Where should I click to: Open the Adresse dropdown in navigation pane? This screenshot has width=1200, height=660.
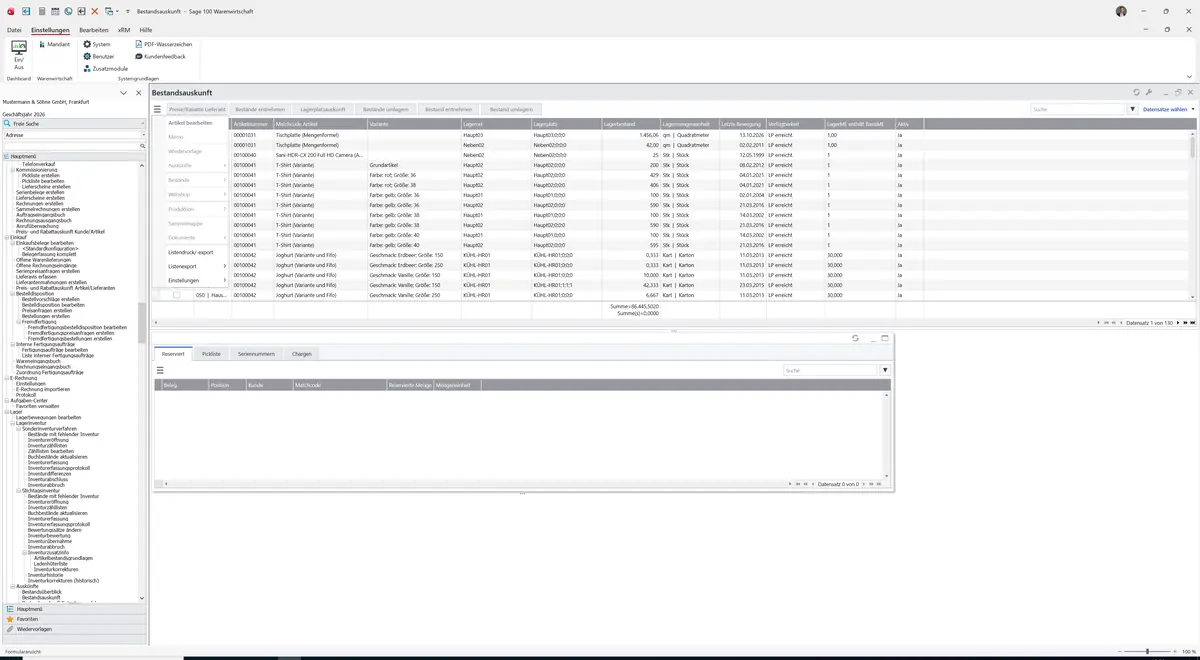tap(143, 134)
